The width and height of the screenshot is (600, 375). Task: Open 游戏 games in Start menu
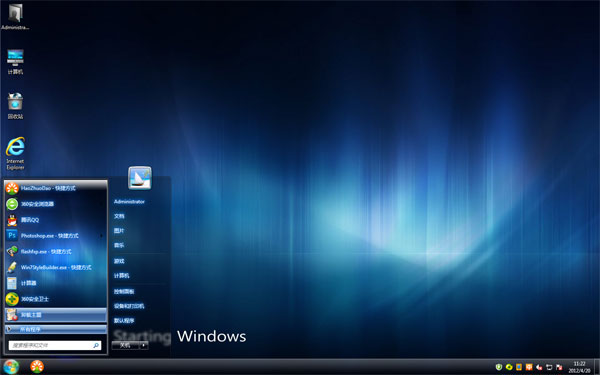[x=119, y=261]
